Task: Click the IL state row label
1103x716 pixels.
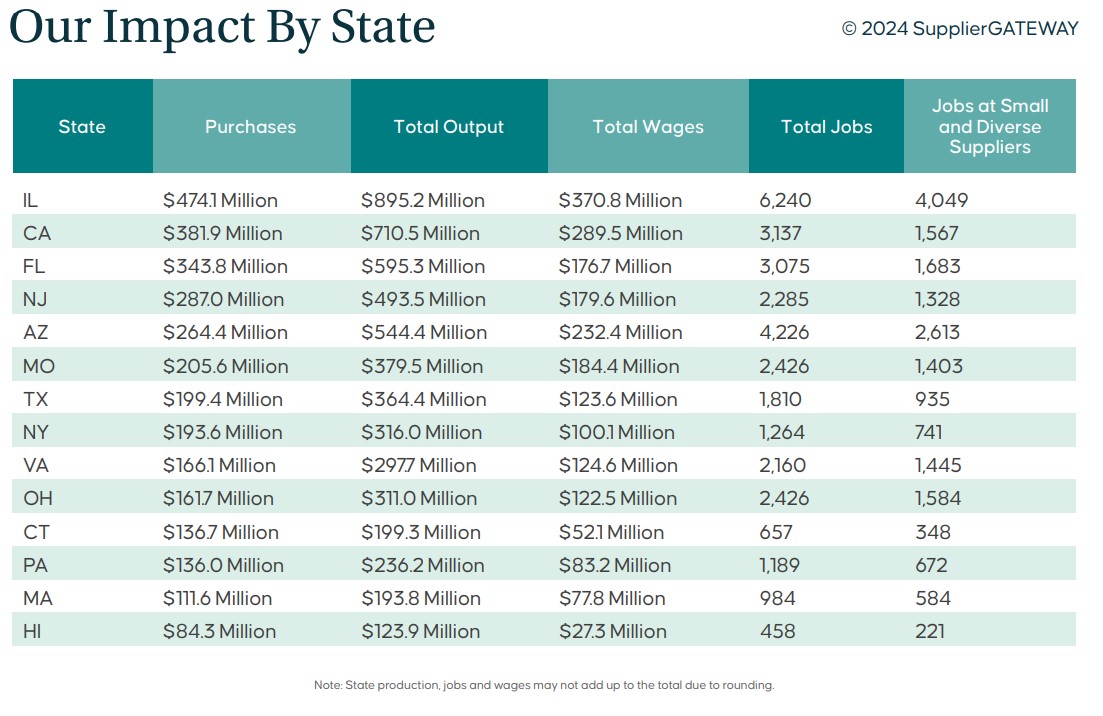Action: click(x=30, y=201)
